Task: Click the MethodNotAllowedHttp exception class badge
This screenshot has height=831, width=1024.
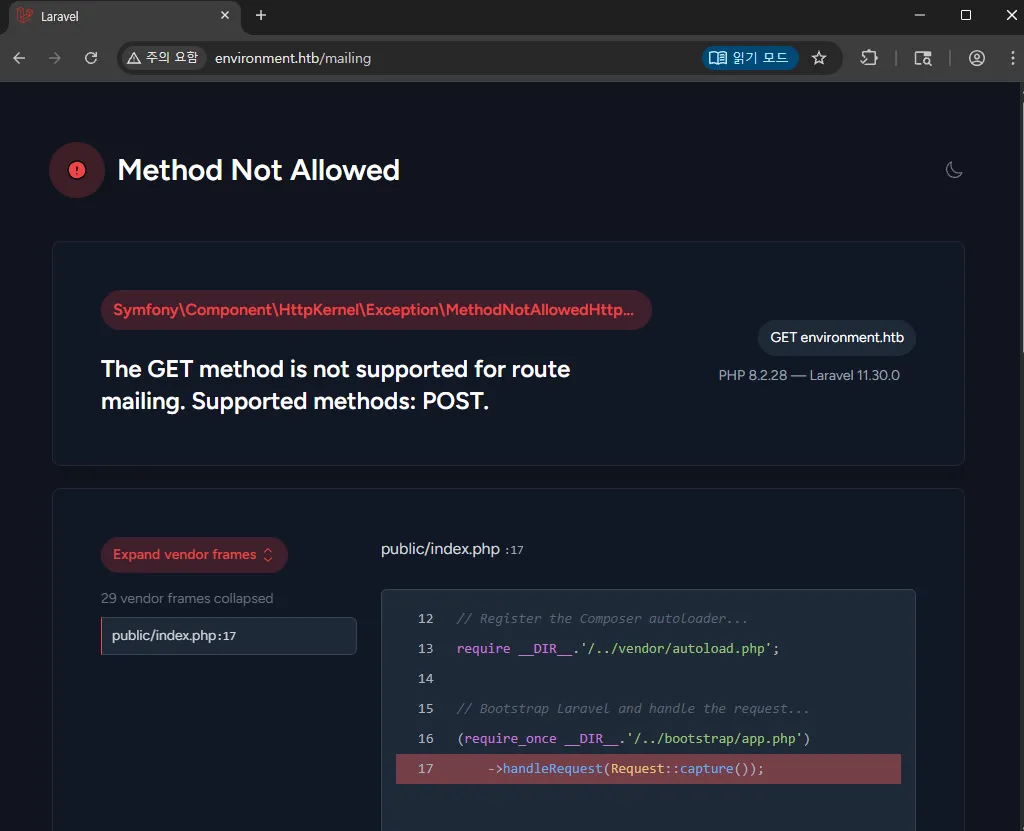Action: click(376, 310)
